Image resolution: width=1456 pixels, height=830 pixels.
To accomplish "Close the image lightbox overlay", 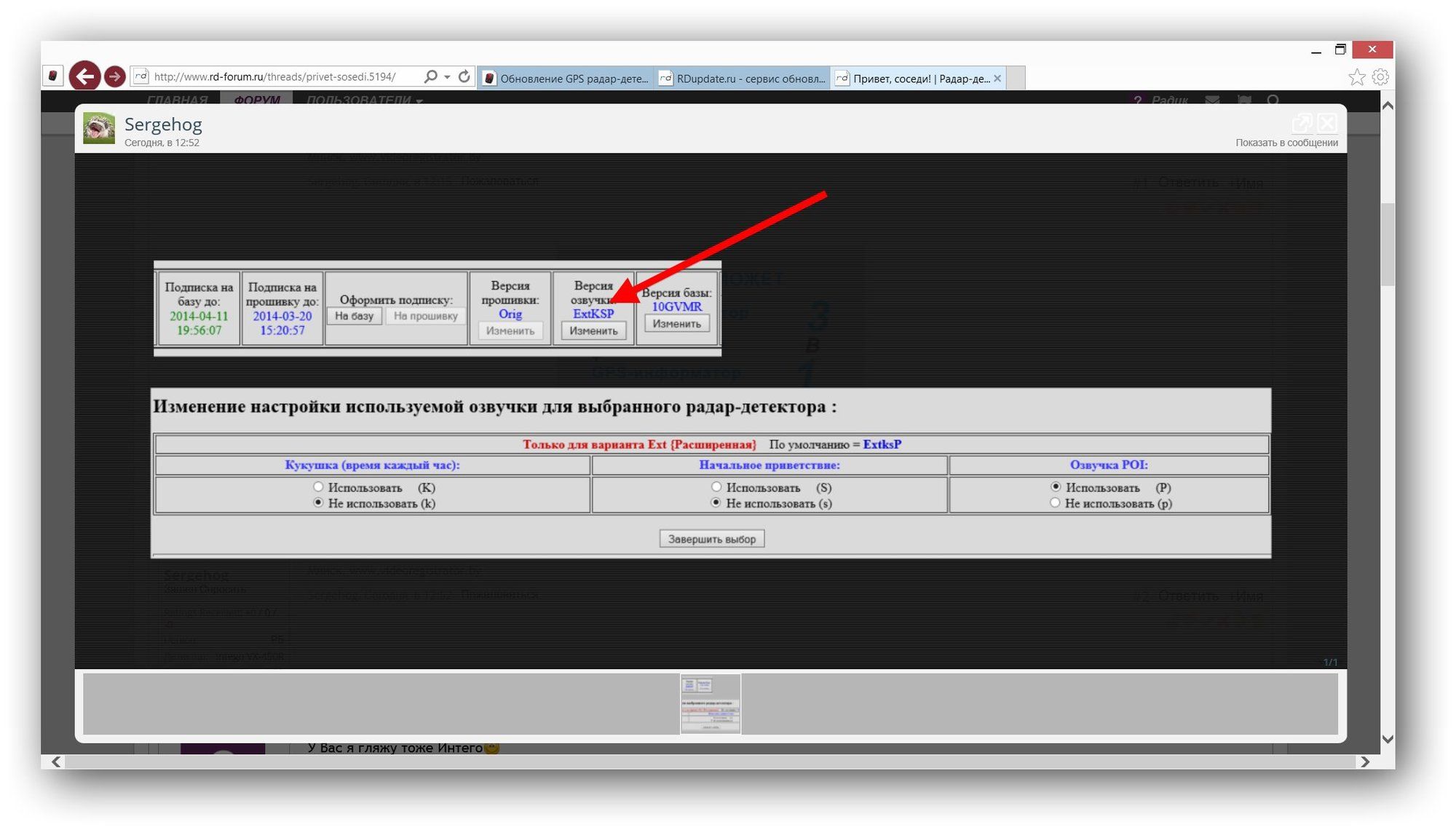I will coord(1327,122).
